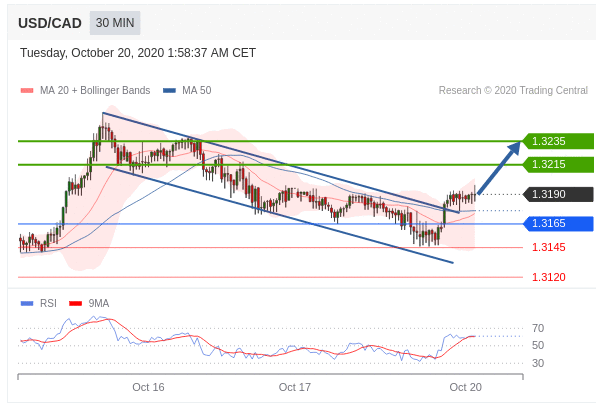The height and width of the screenshot is (409, 596).
Task: Click the red 1.3145 support label
Action: 548,247
